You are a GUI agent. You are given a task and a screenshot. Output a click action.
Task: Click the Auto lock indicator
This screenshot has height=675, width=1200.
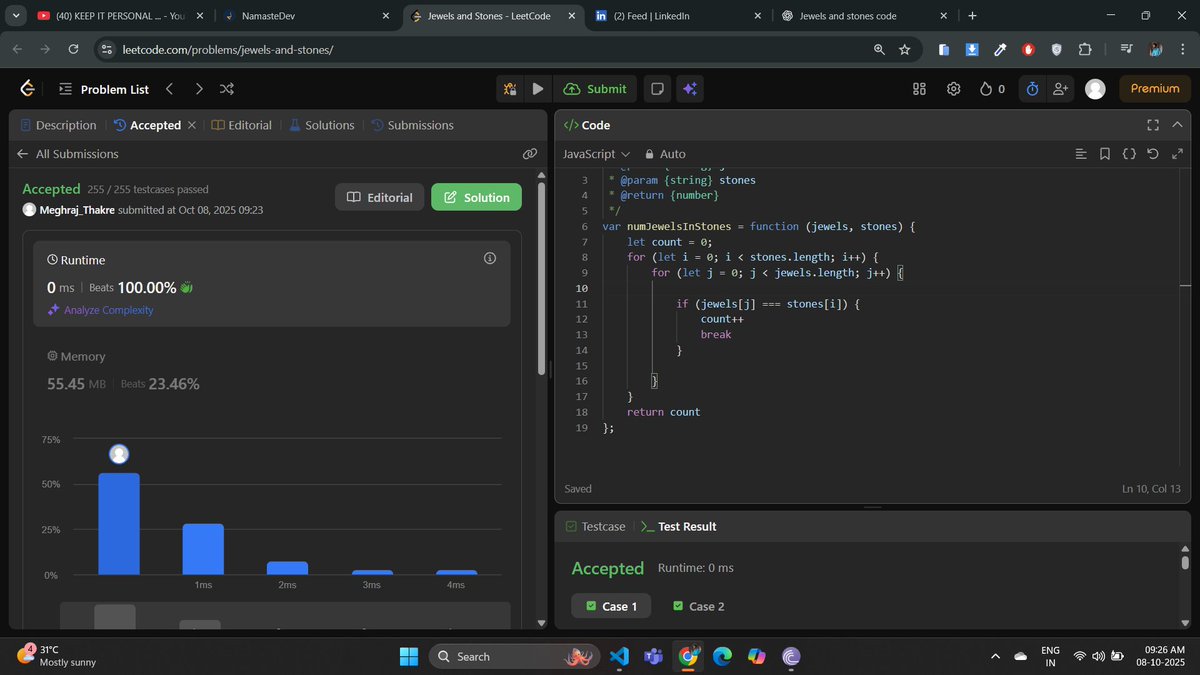coord(665,154)
